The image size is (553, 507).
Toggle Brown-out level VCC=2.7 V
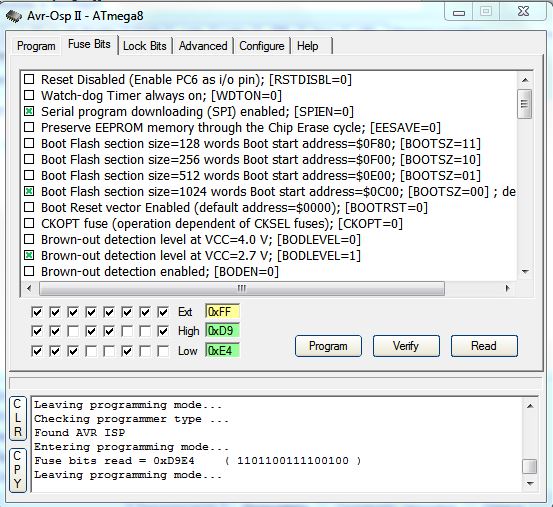pyautogui.click(x=29, y=255)
